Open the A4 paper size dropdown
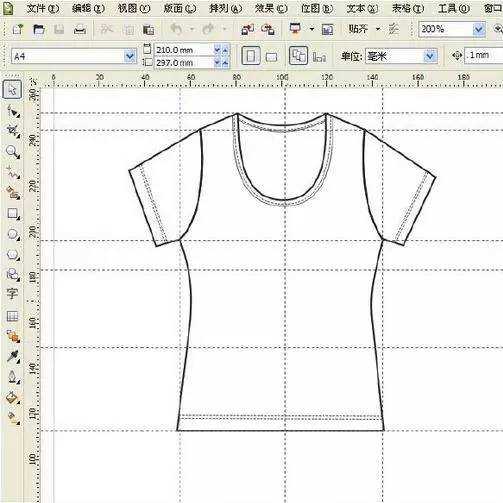The width and height of the screenshot is (503, 503). click(130, 56)
